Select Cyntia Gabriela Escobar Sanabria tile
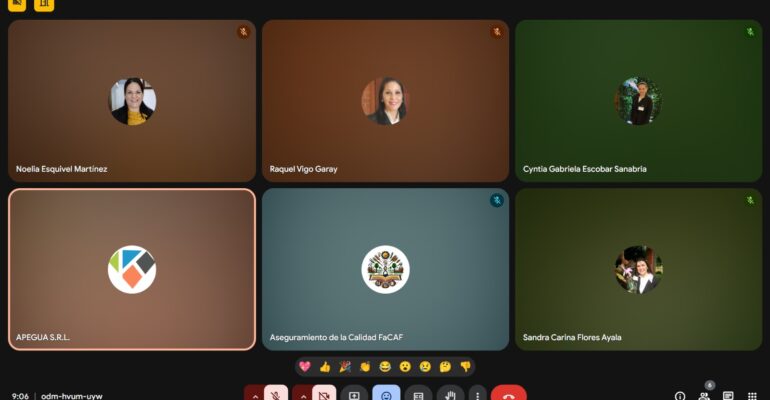770x400 pixels. point(639,101)
